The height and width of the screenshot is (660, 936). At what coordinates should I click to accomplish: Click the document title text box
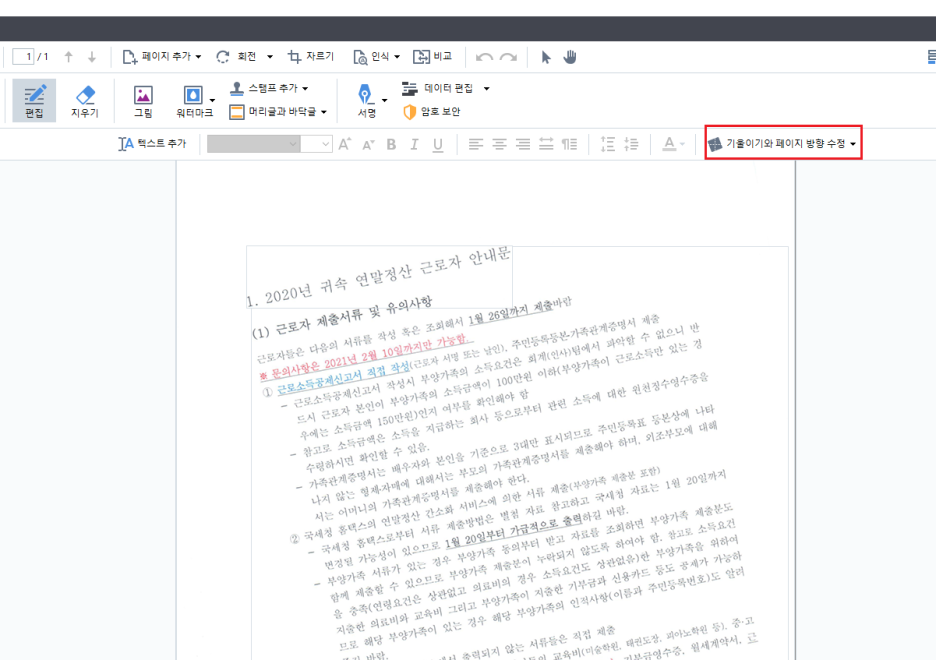click(380, 276)
